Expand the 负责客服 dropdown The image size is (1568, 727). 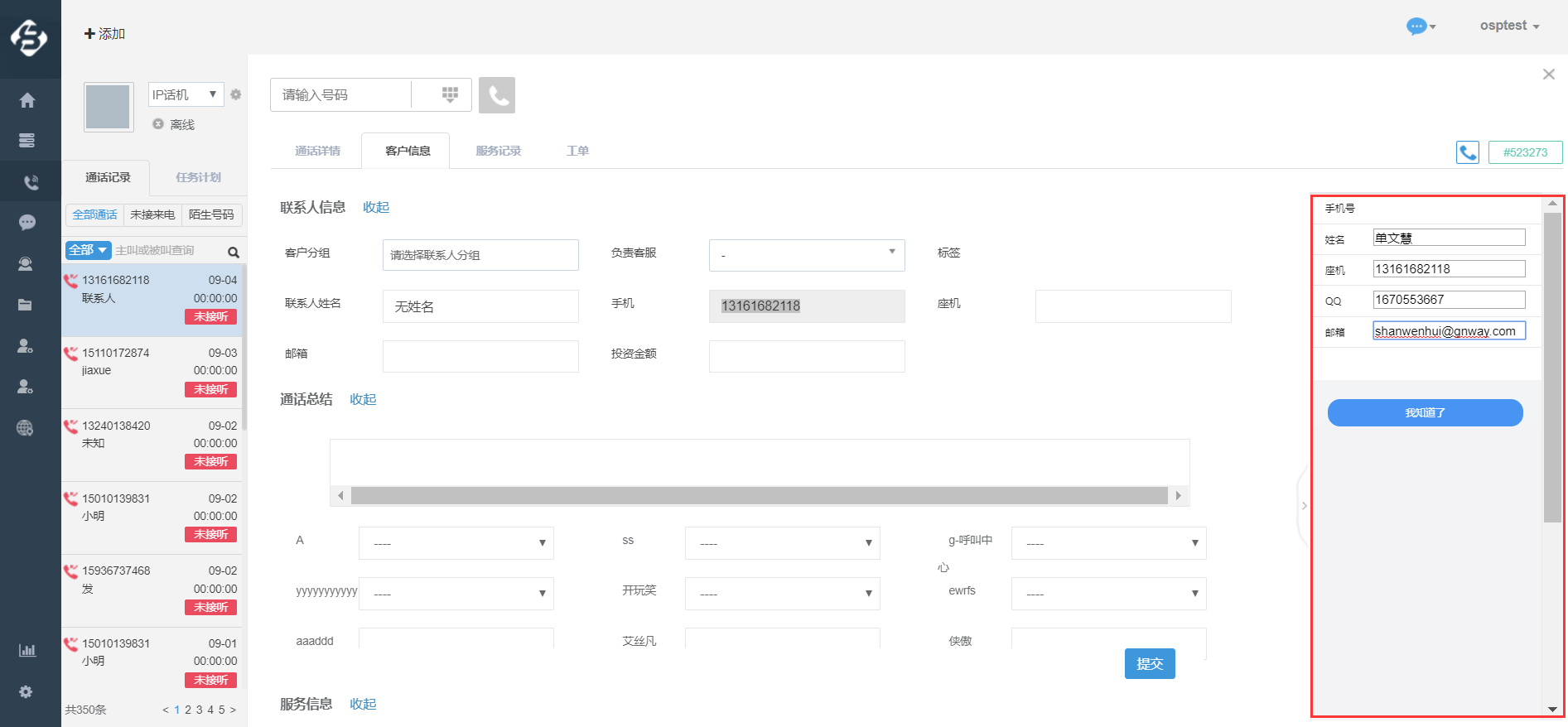coord(806,255)
